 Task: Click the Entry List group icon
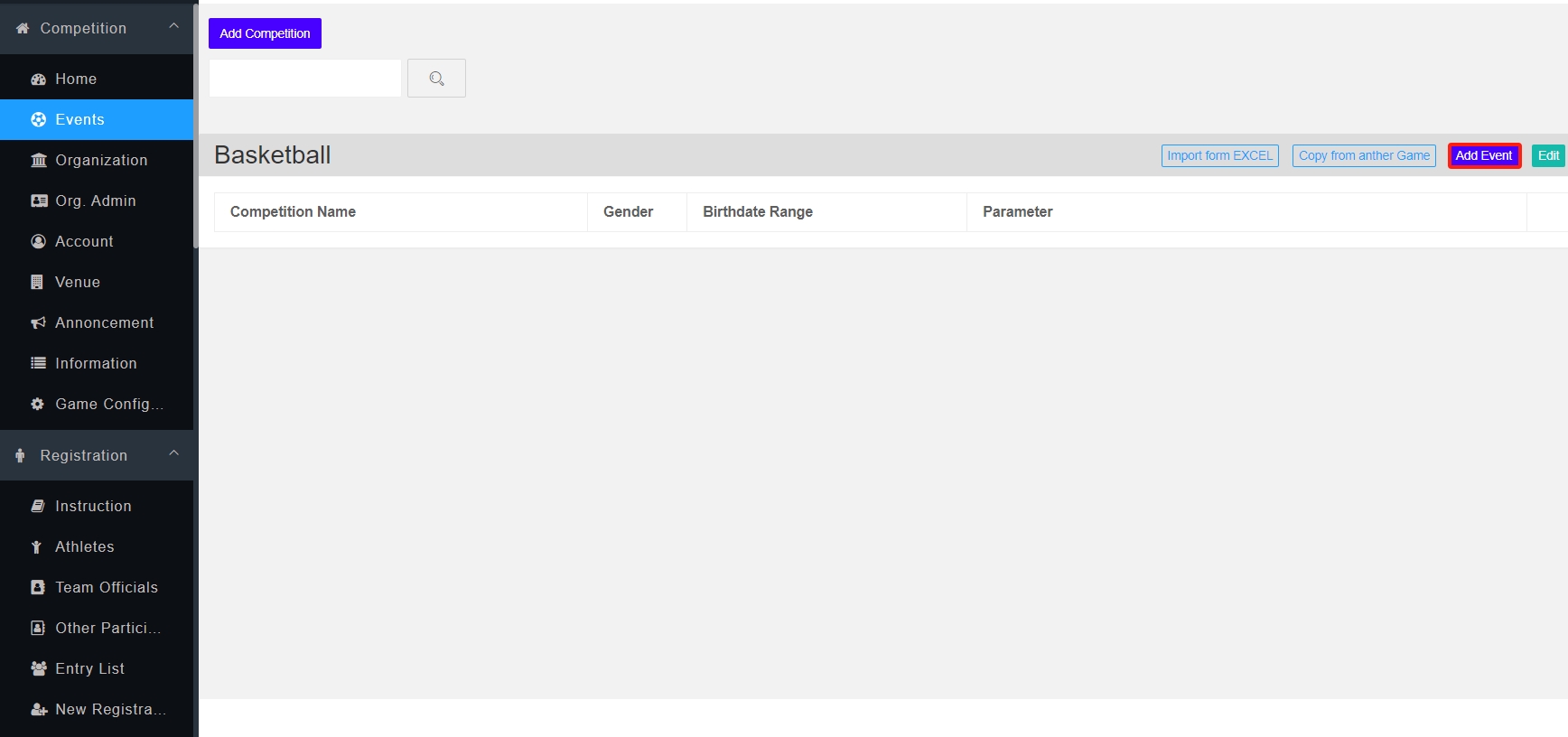click(x=38, y=668)
